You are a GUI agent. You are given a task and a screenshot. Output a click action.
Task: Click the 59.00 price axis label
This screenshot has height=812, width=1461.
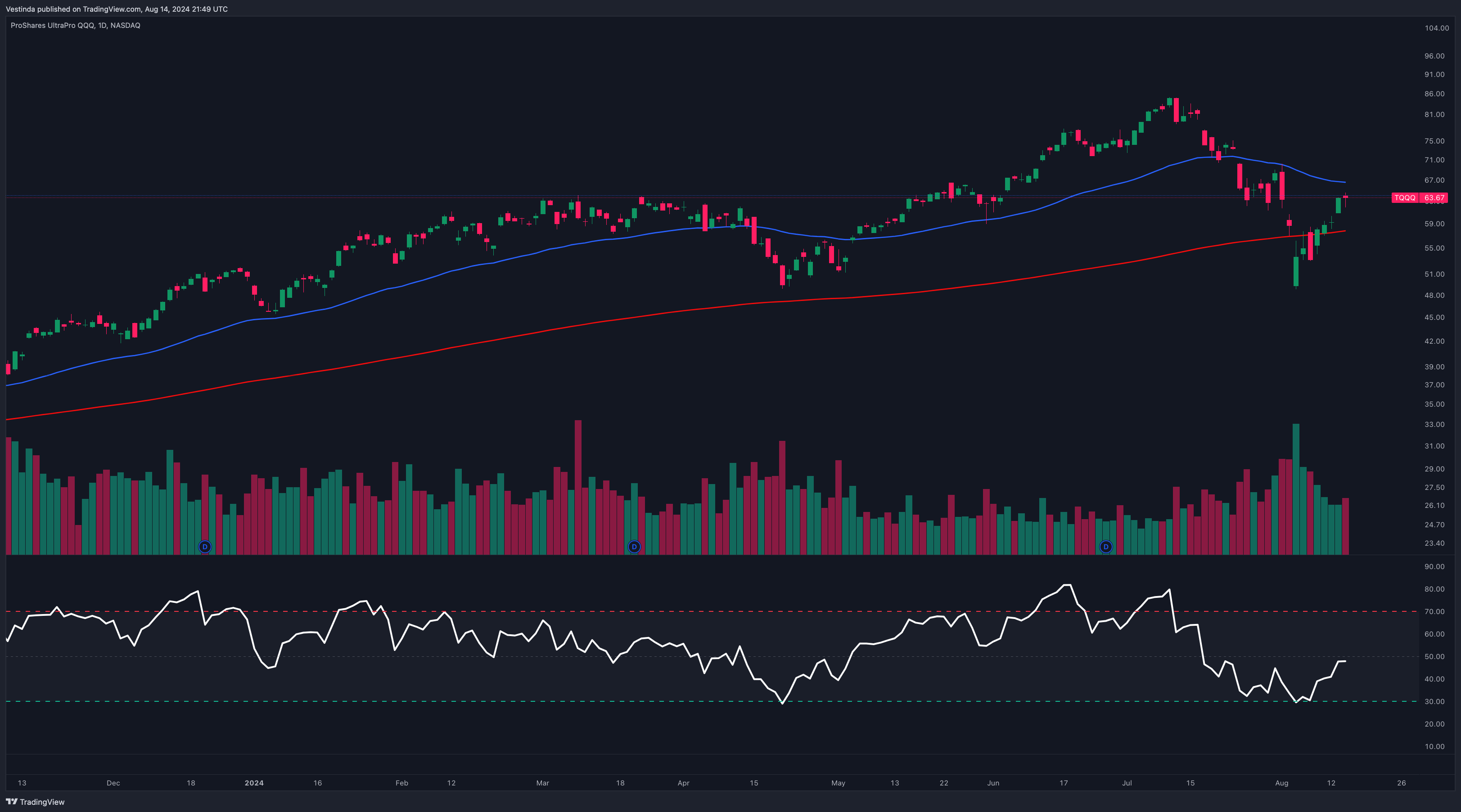(x=1434, y=224)
